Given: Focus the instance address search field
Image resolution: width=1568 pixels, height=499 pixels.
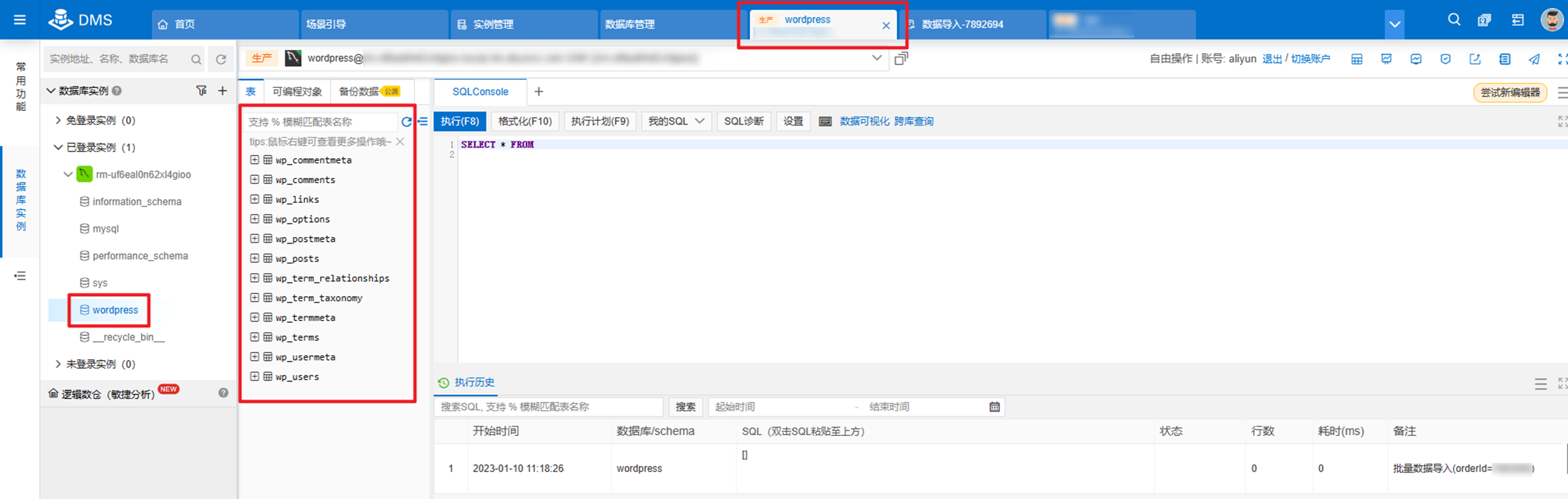Looking at the screenshot, I should (x=125, y=59).
